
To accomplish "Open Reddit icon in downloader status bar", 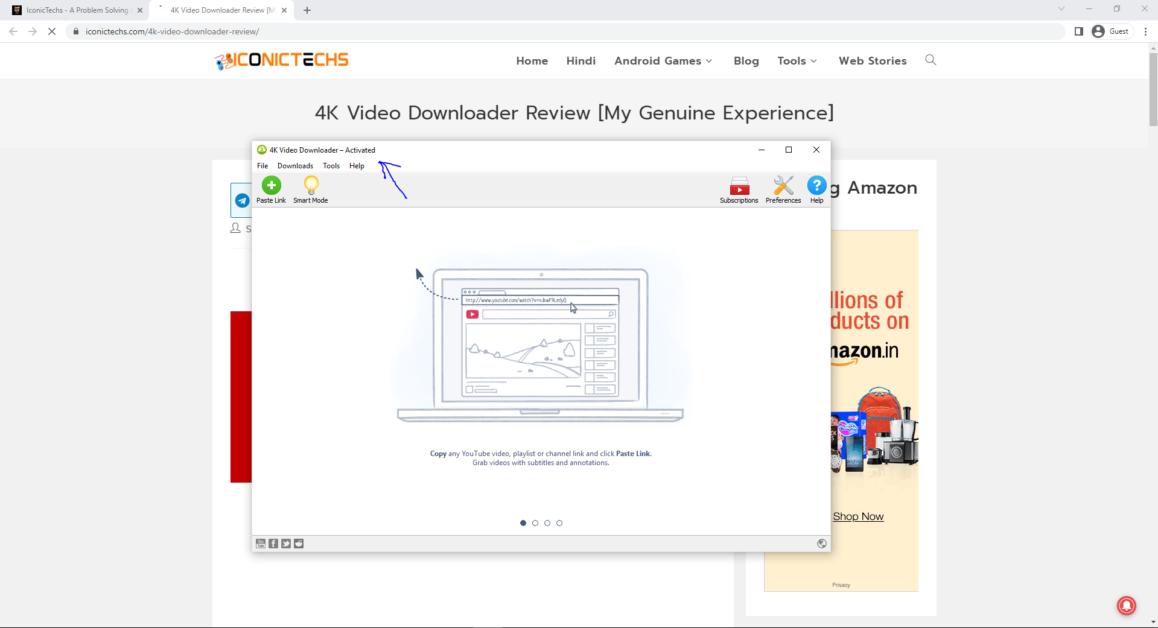I will pyautogui.click(x=298, y=543).
